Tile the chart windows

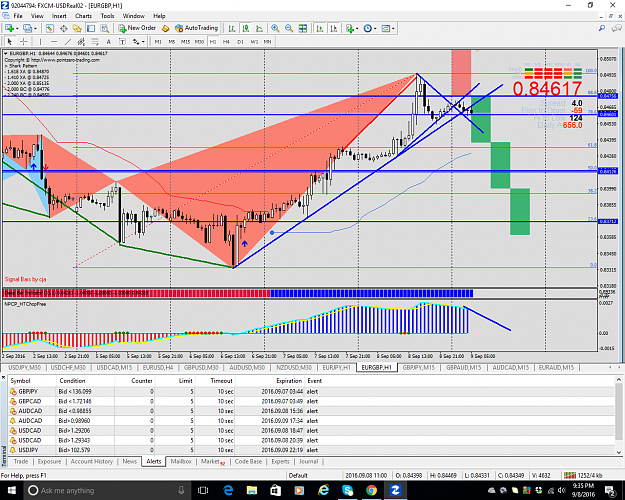303,28
